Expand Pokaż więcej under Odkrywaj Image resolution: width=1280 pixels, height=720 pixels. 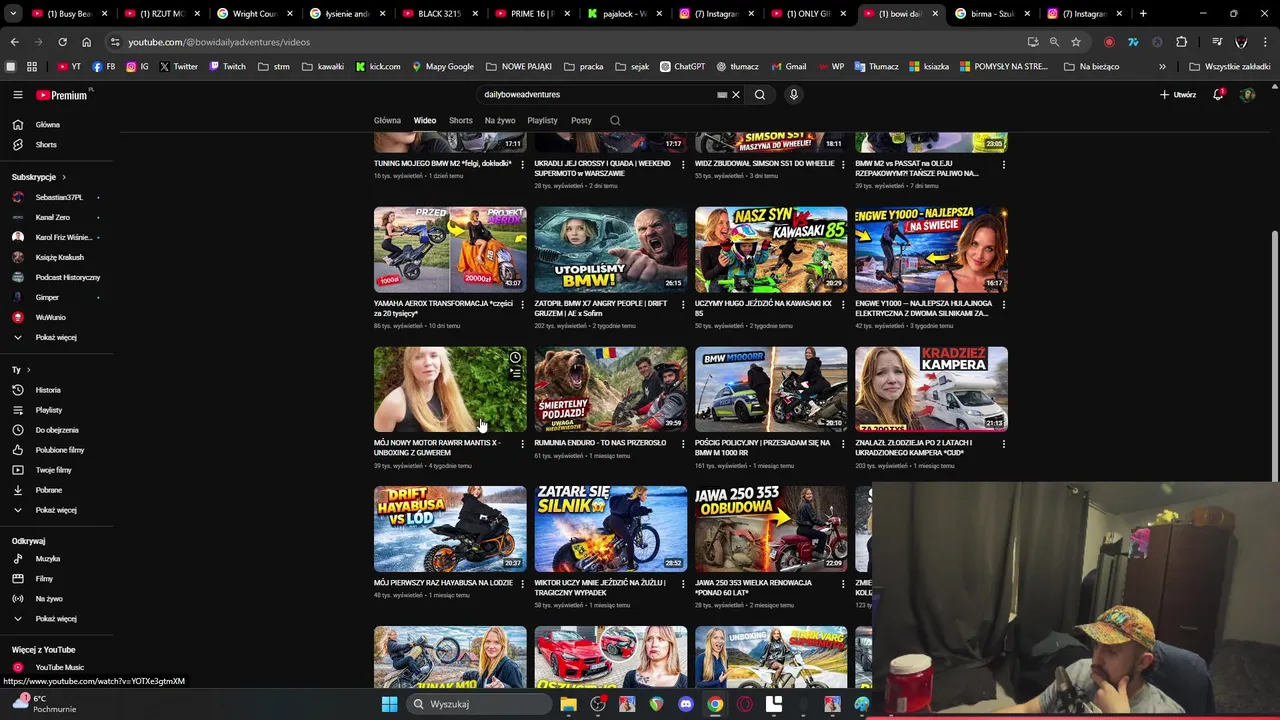56,619
